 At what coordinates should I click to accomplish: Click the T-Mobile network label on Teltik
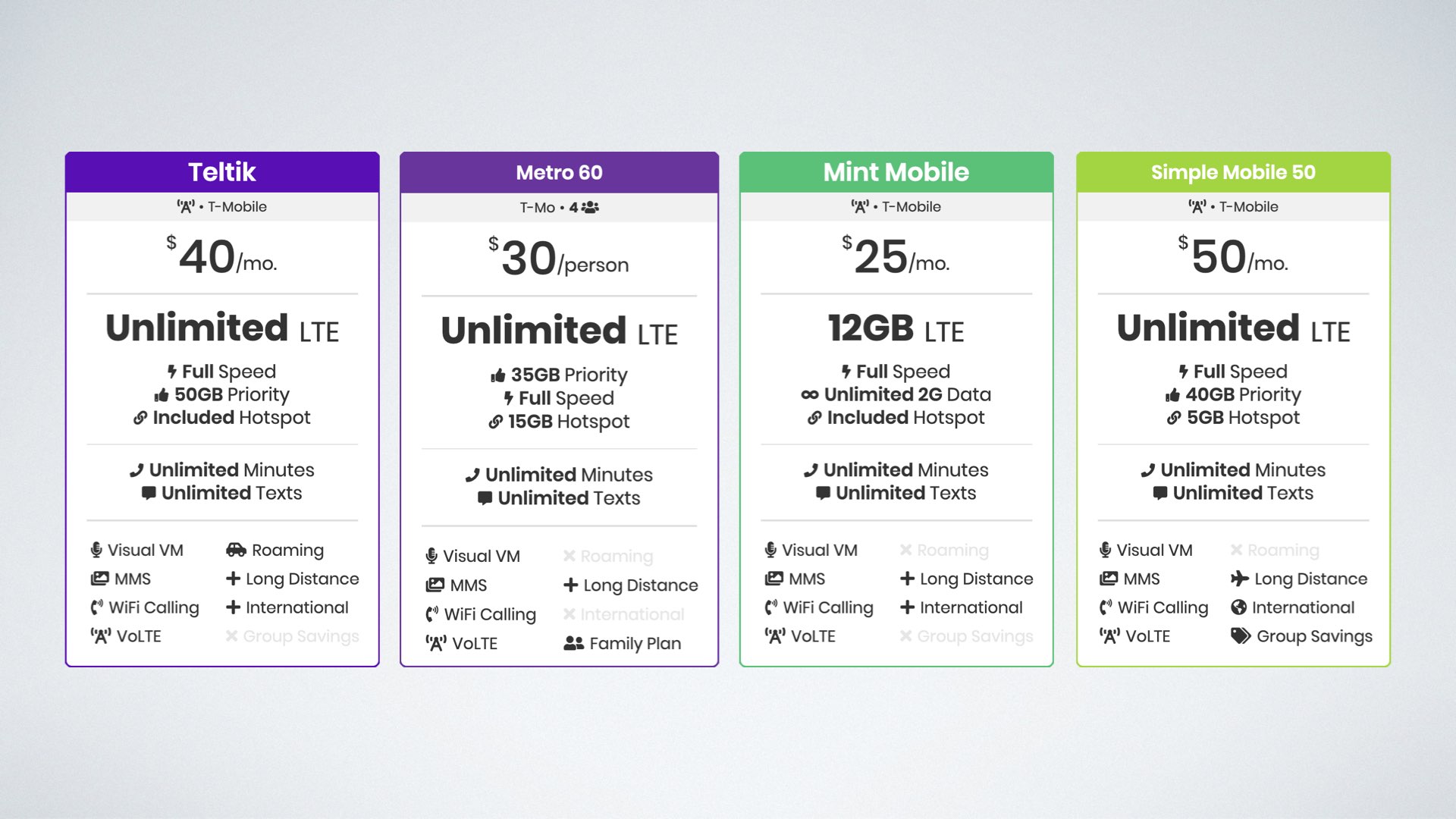point(222,206)
